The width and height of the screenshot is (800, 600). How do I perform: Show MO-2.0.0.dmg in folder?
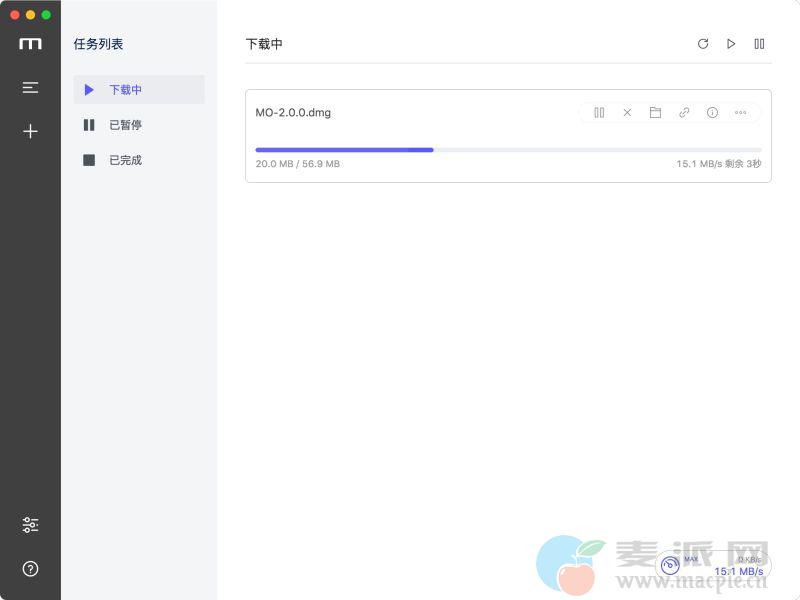[655, 113]
